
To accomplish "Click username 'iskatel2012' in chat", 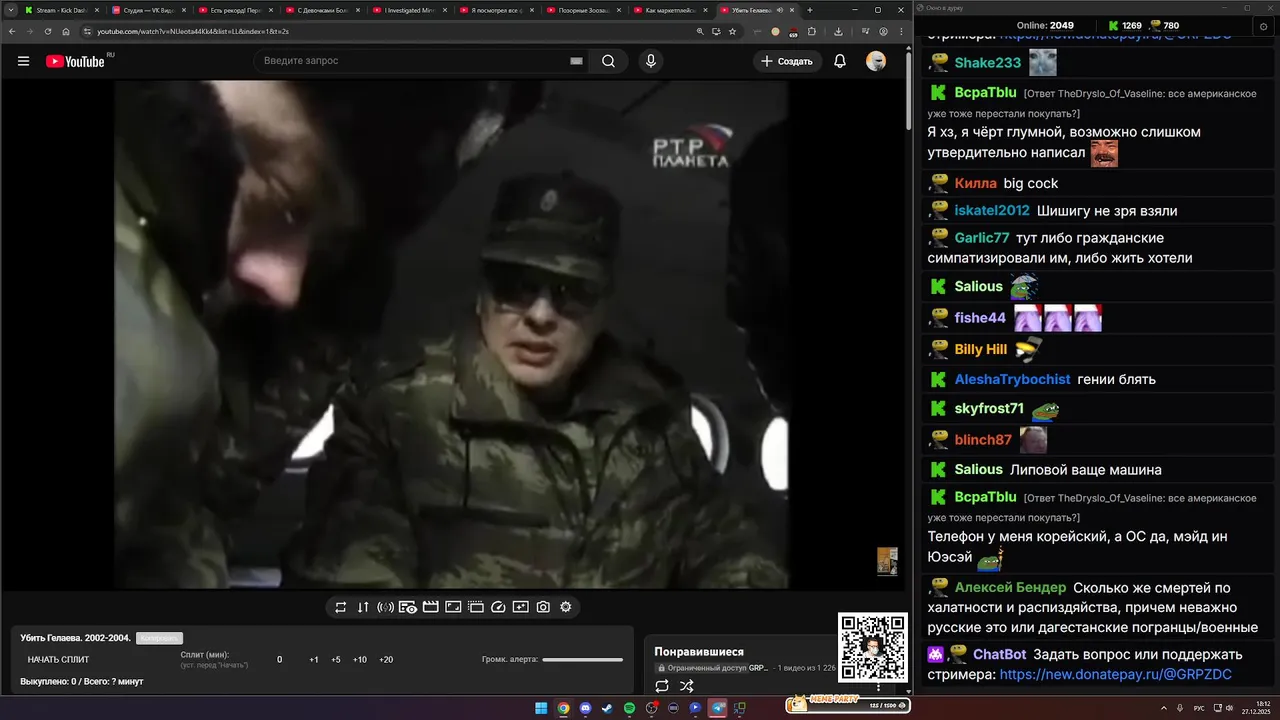I will (x=992, y=211).
